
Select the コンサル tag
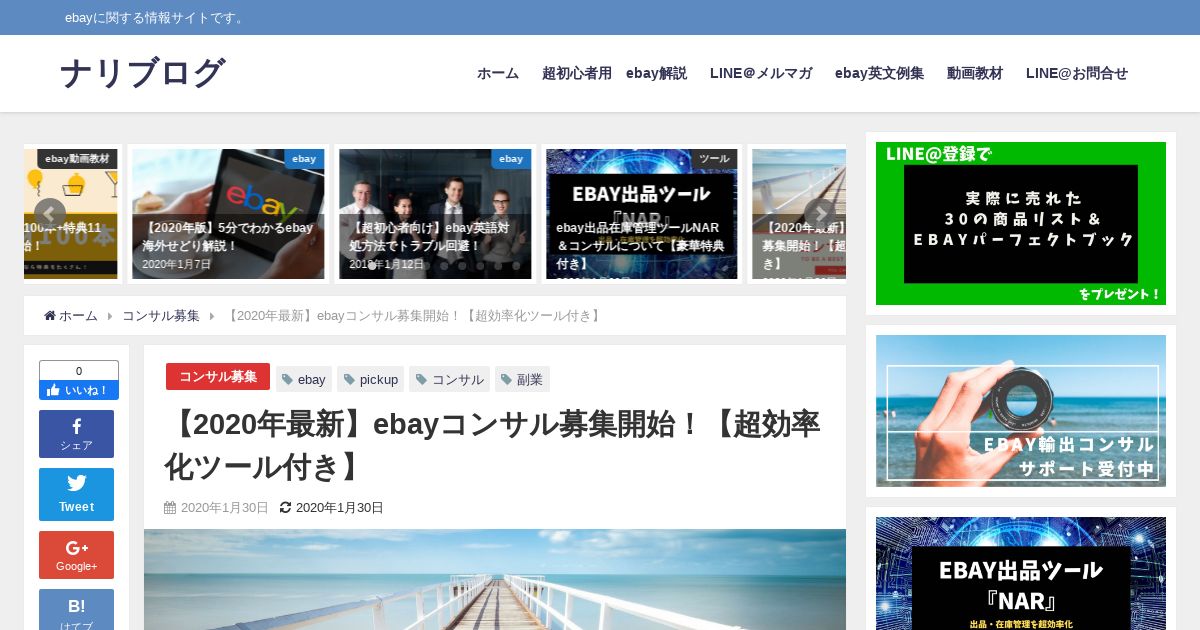[450, 379]
